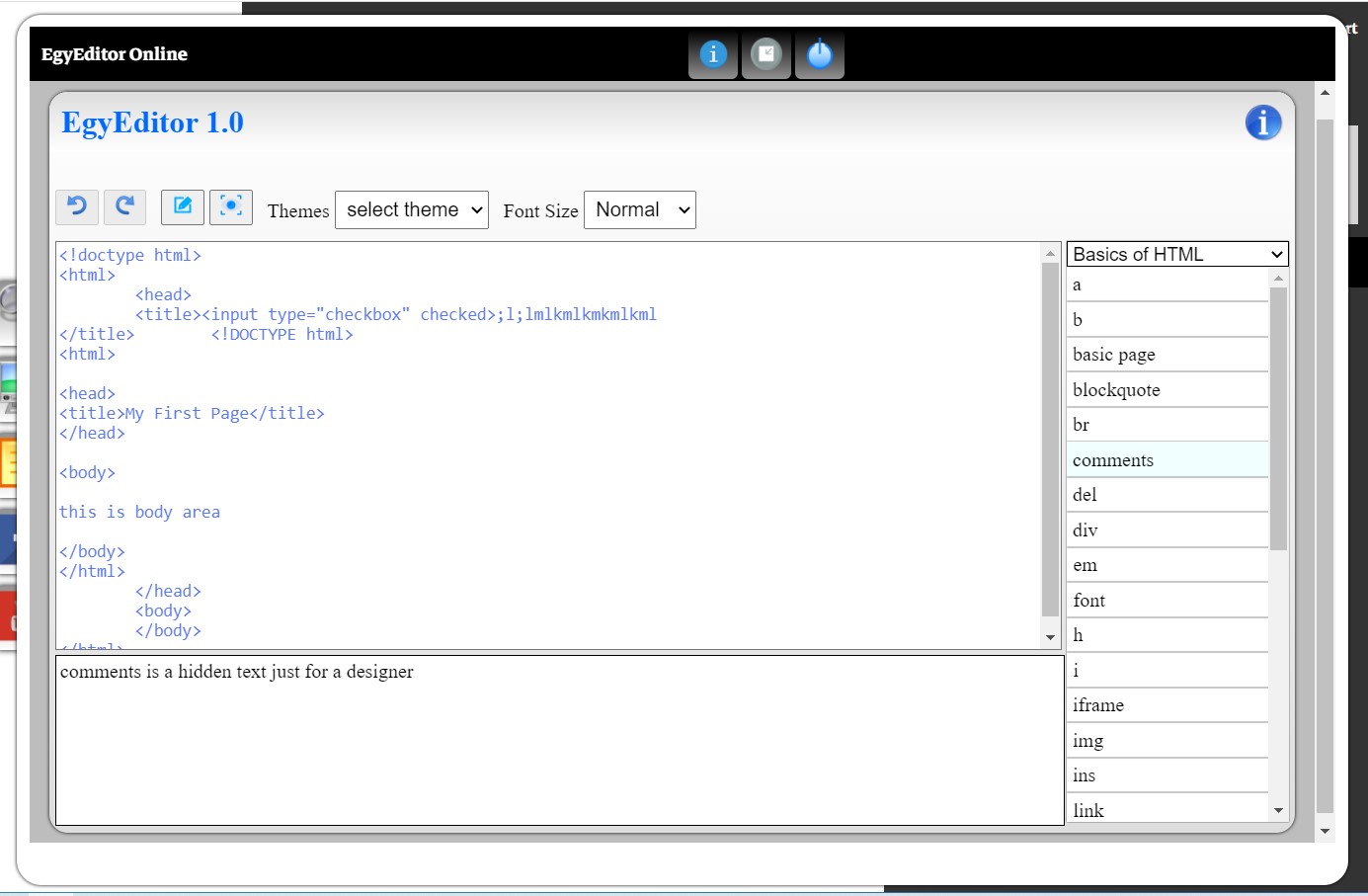The width and height of the screenshot is (1368, 896).
Task: Click the redo arrow button
Action: (125, 206)
